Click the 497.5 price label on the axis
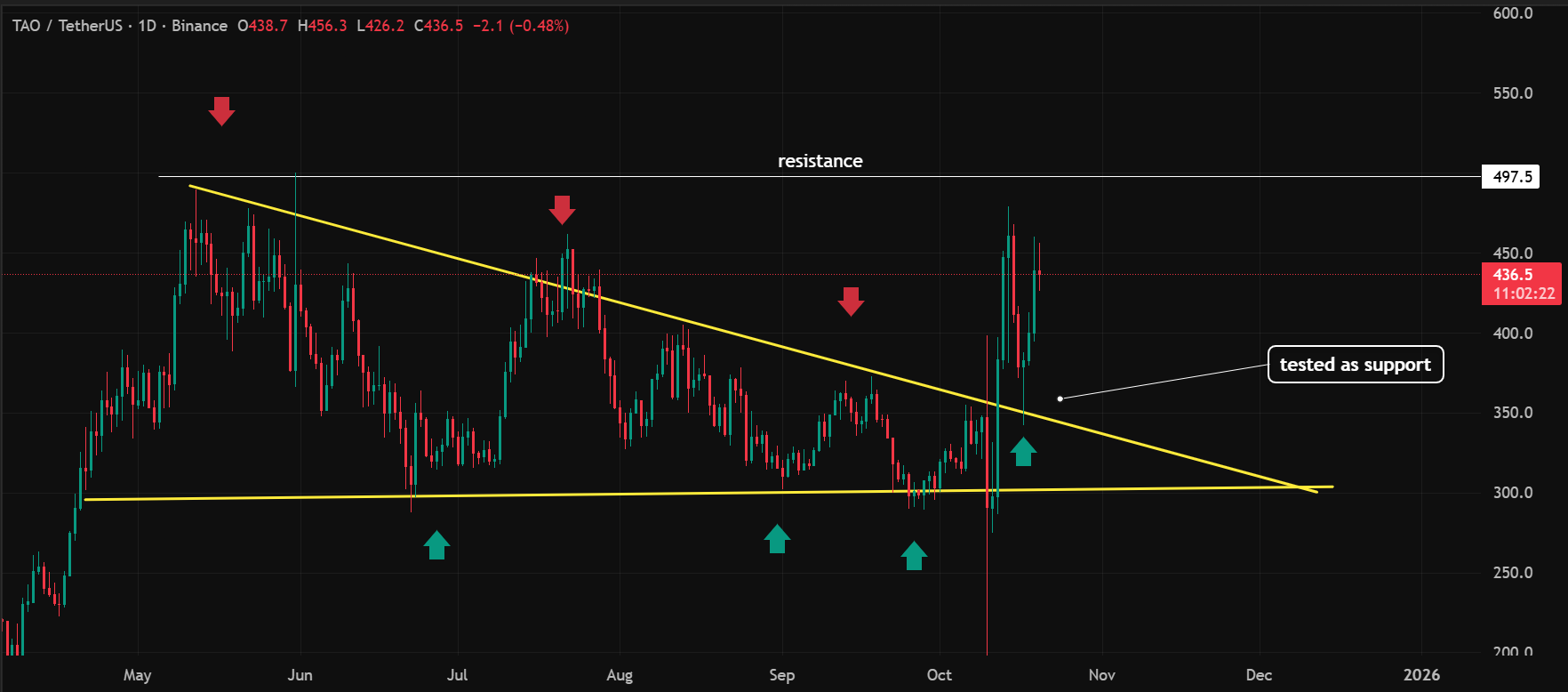The image size is (1568, 692). 1511,176
